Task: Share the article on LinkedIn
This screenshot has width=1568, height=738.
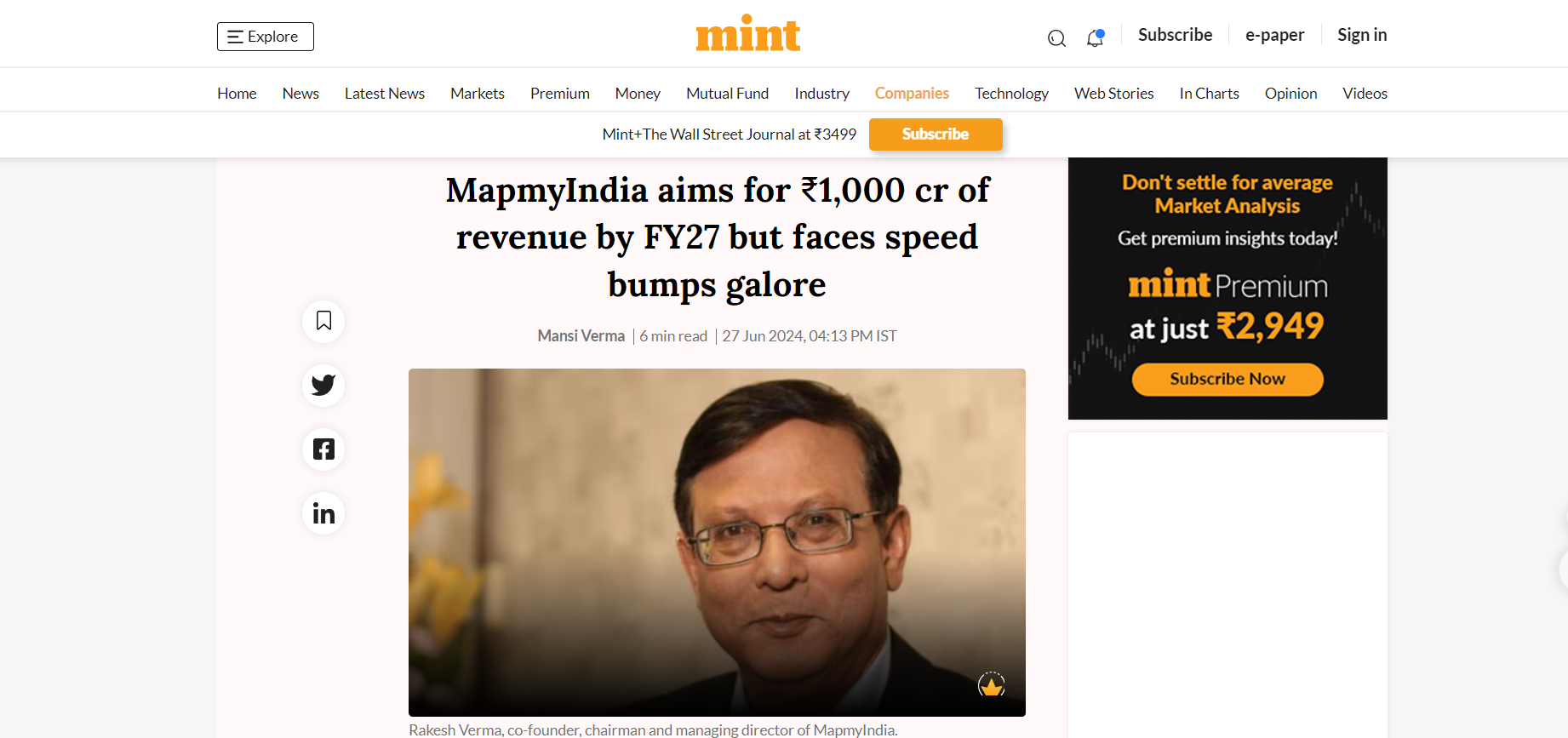Action: pos(323,513)
